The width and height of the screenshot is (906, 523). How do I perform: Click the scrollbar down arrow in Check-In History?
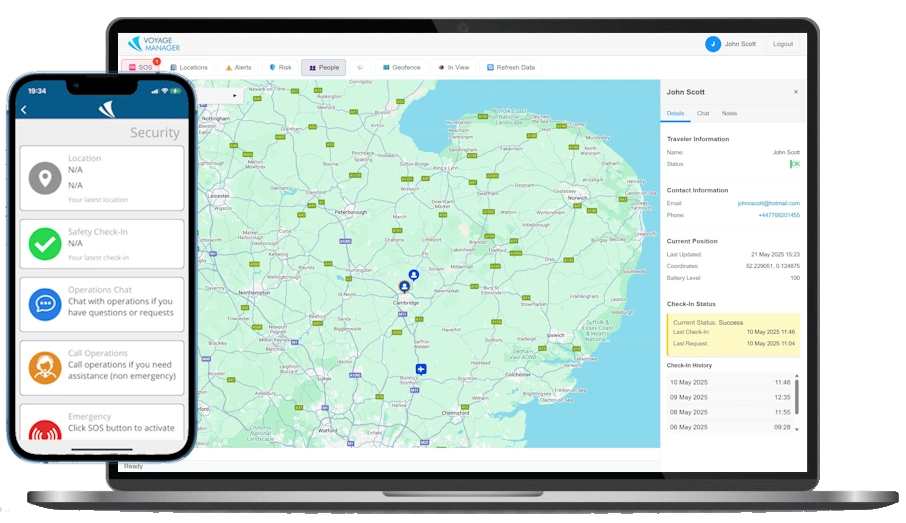click(x=797, y=429)
